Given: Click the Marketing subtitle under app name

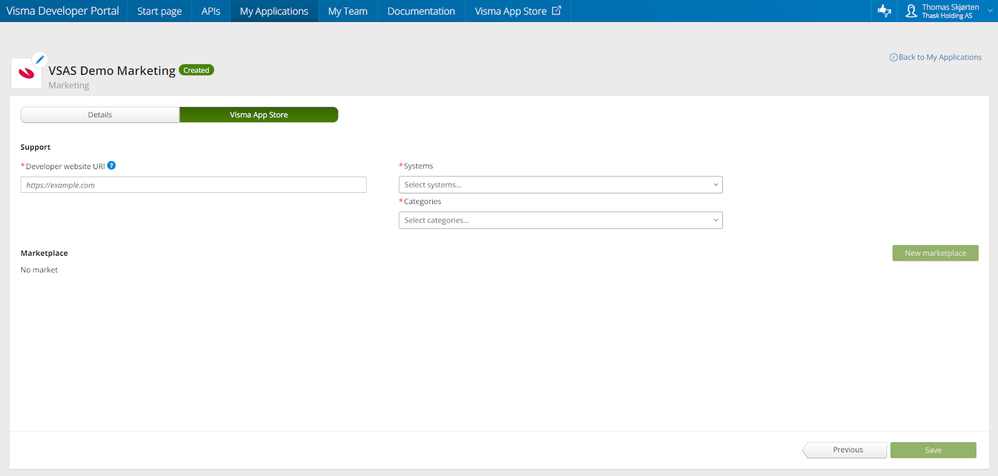Looking at the screenshot, I should pos(69,85).
